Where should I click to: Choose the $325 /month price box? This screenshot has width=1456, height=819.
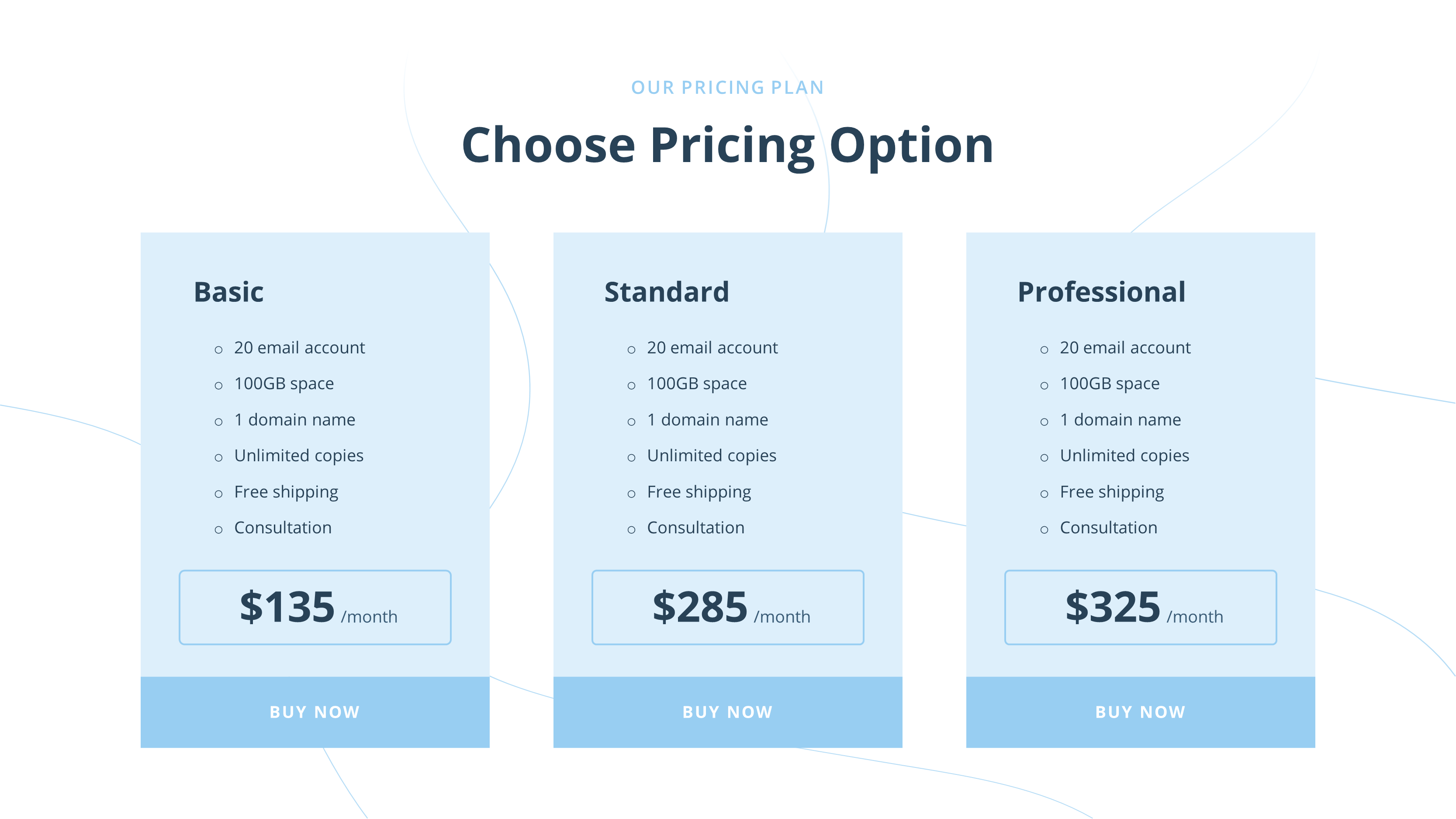click(x=1140, y=607)
